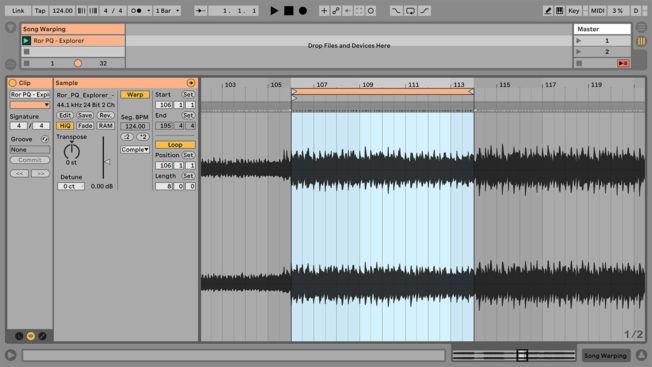Toggle Draw Mode pencil icon
Screen dimensions: 652x367
pyautogui.click(x=548, y=11)
